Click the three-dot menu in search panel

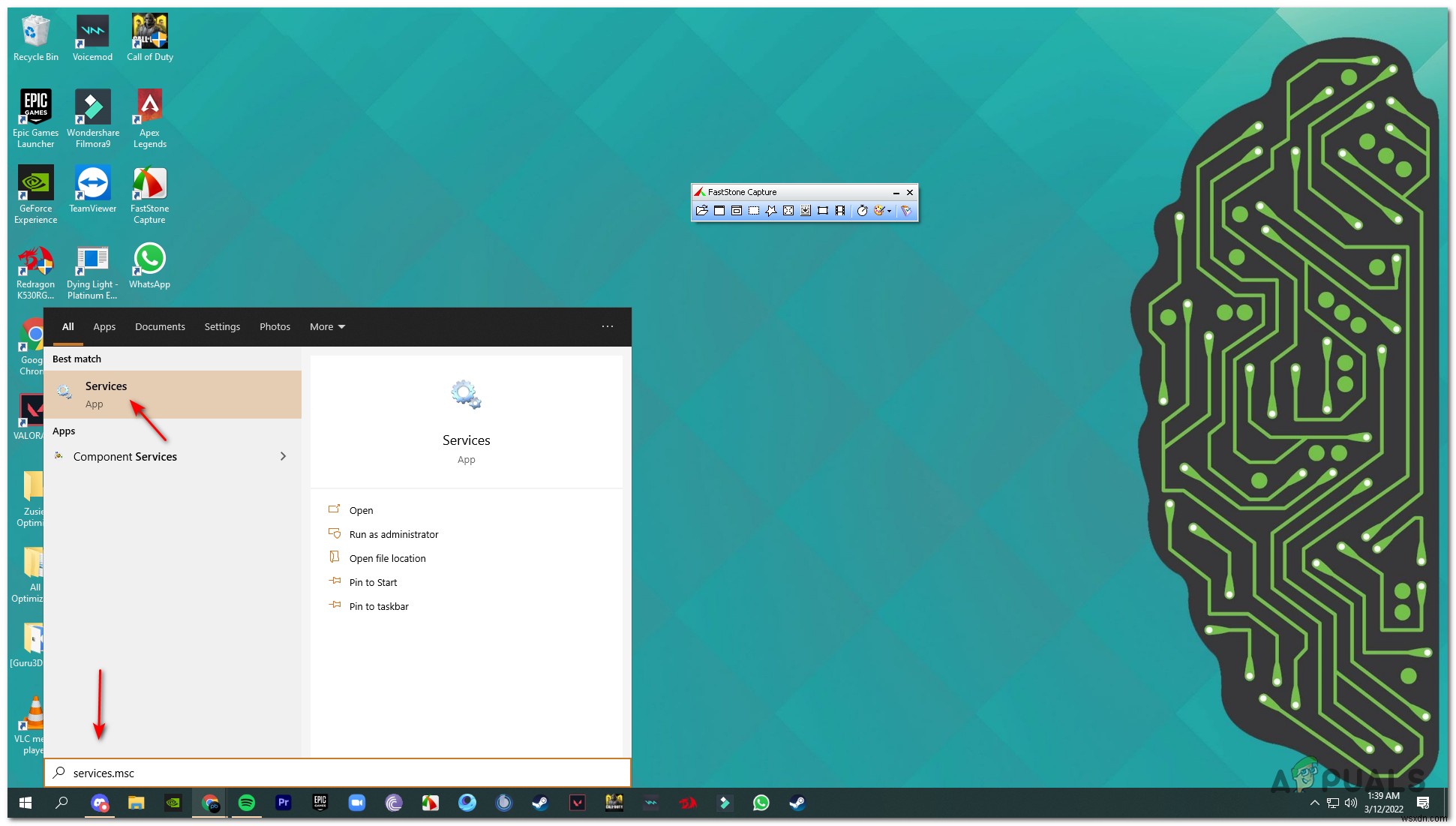tap(608, 327)
